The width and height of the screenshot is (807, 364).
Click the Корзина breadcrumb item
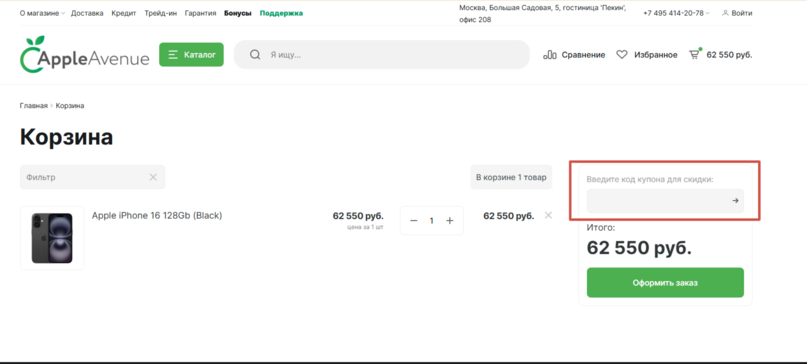[70, 106]
